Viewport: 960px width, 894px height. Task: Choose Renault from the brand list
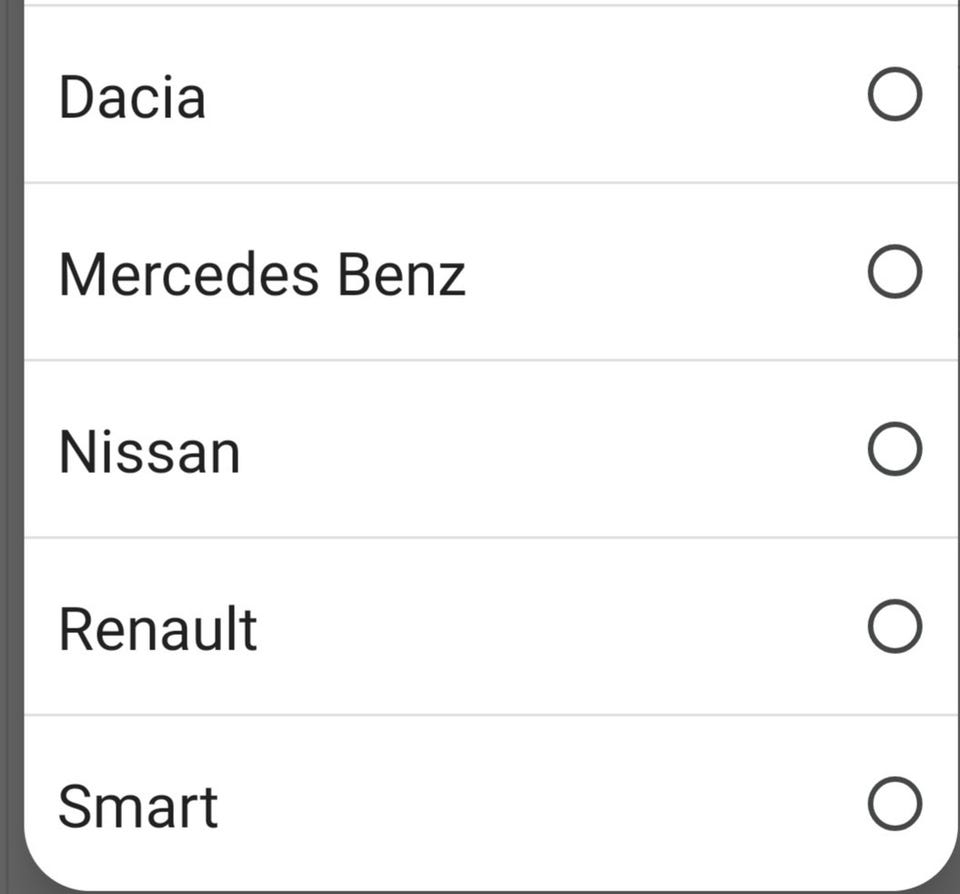coord(158,629)
